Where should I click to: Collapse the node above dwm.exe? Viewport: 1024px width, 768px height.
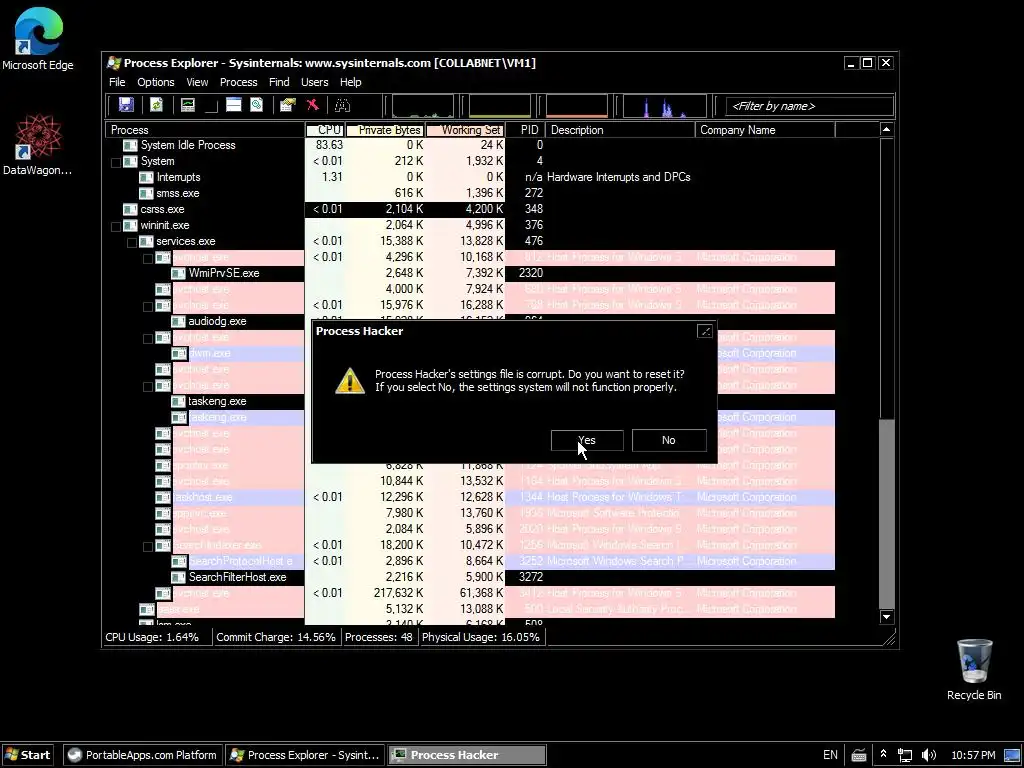pos(148,338)
